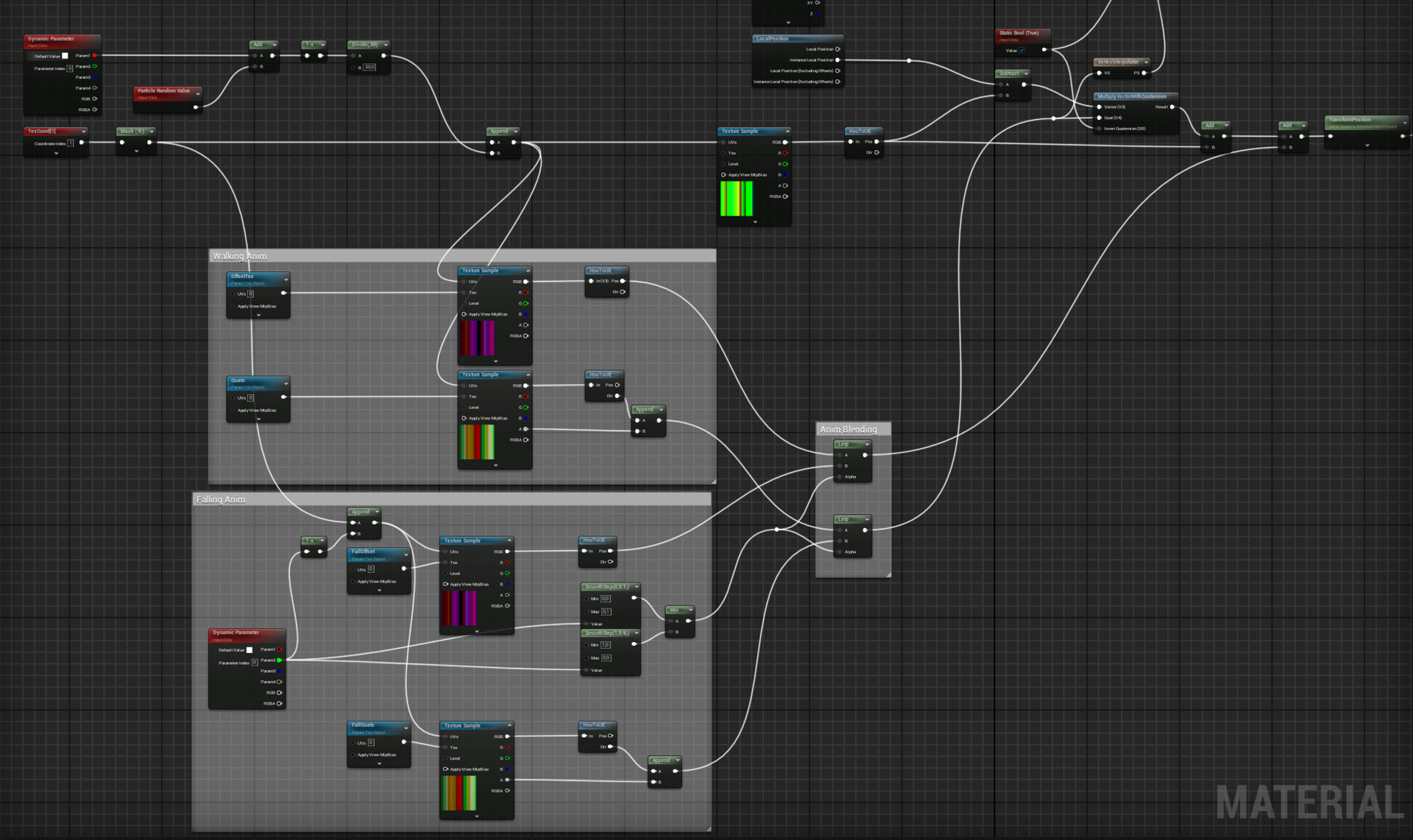Click the Particle Random Value output pin
Viewport: 1413px width, 840px height.
(x=196, y=107)
